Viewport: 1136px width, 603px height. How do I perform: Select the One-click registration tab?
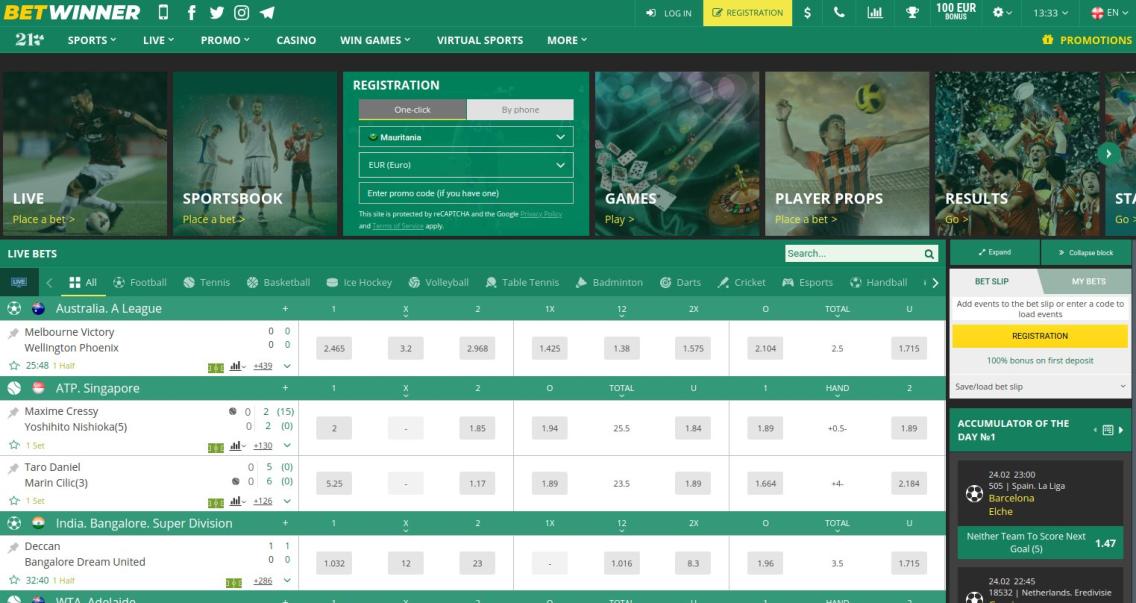tap(412, 109)
